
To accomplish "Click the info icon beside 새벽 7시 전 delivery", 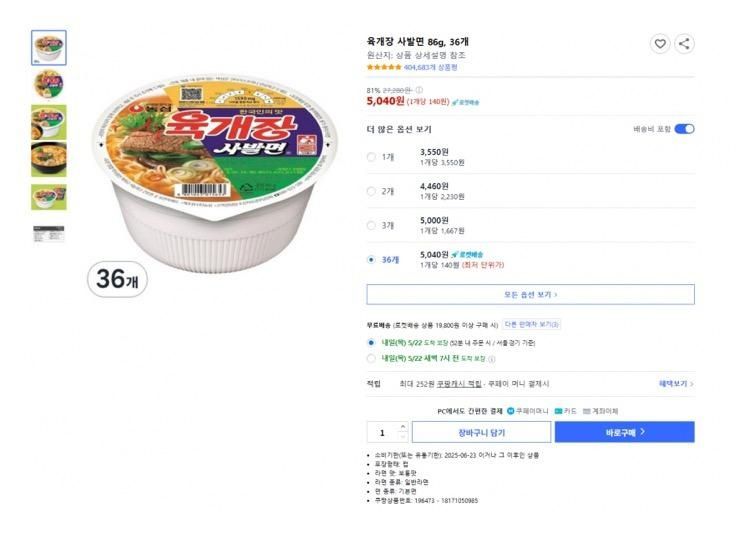I will pos(491,358).
